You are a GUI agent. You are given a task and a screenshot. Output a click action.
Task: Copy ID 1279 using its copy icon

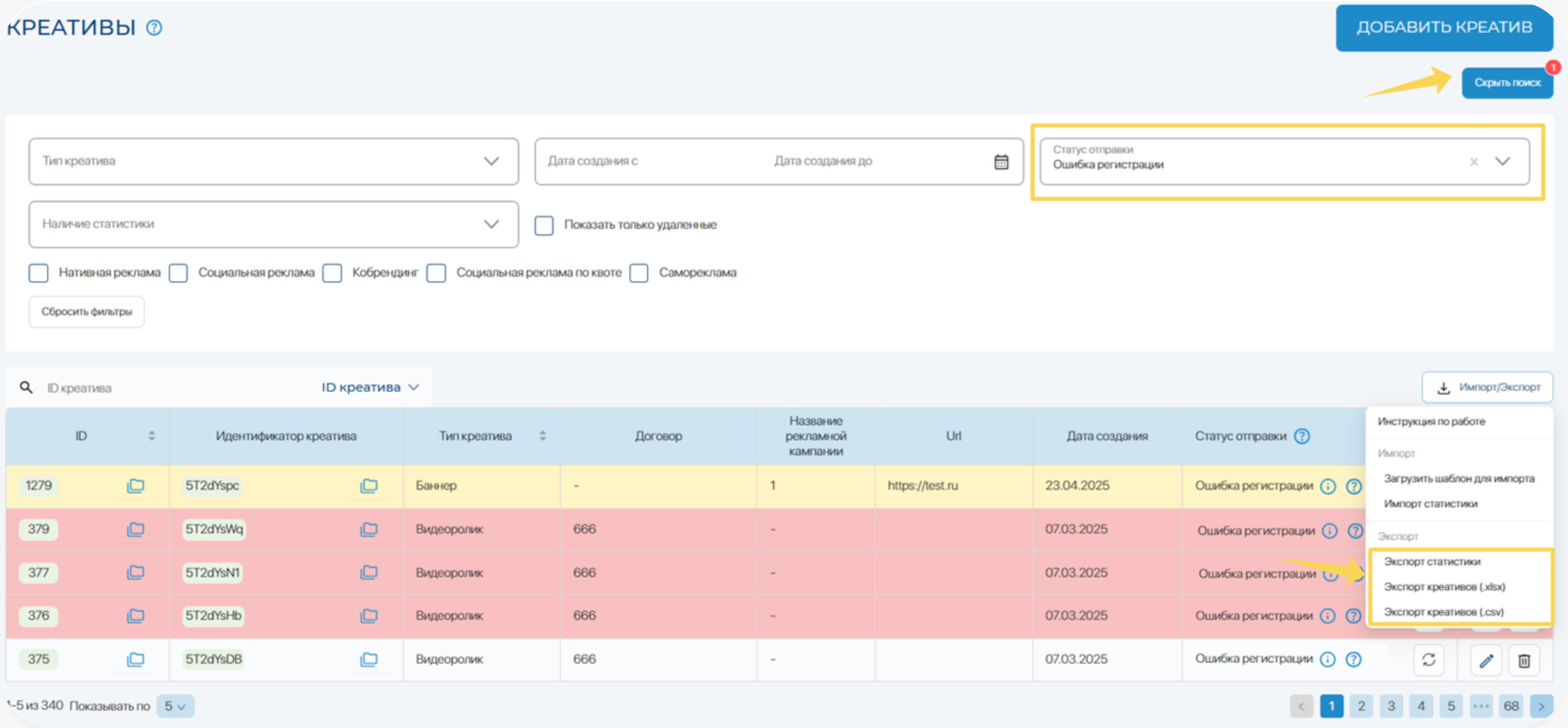[135, 486]
